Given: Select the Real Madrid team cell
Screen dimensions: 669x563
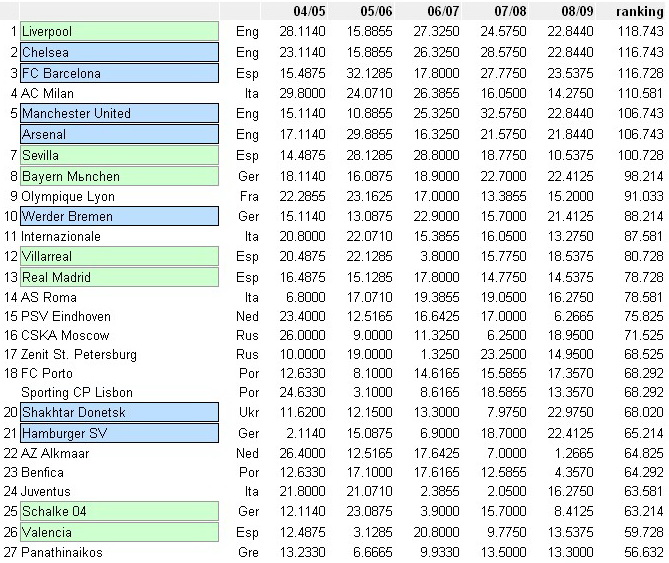Looking at the screenshot, I should click(x=119, y=277).
